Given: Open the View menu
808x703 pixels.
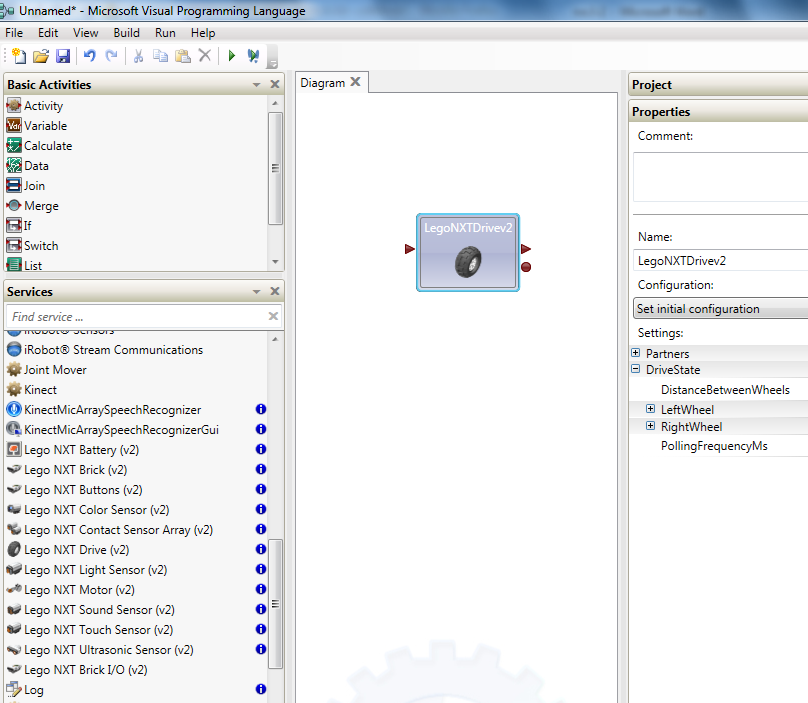Looking at the screenshot, I should (86, 33).
